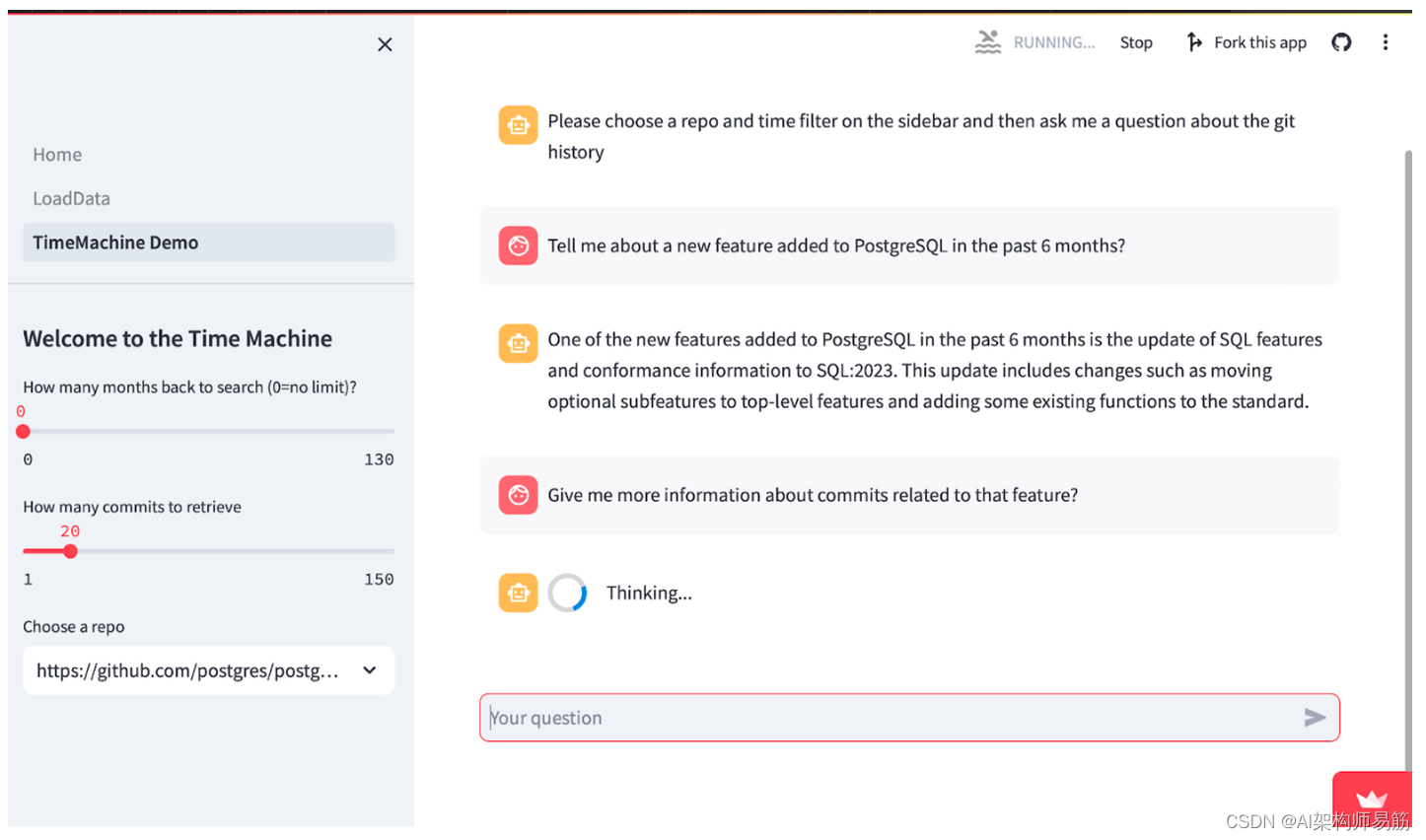The height and width of the screenshot is (840, 1426).
Task: Close the sidebar with the X icon
Action: (x=385, y=44)
